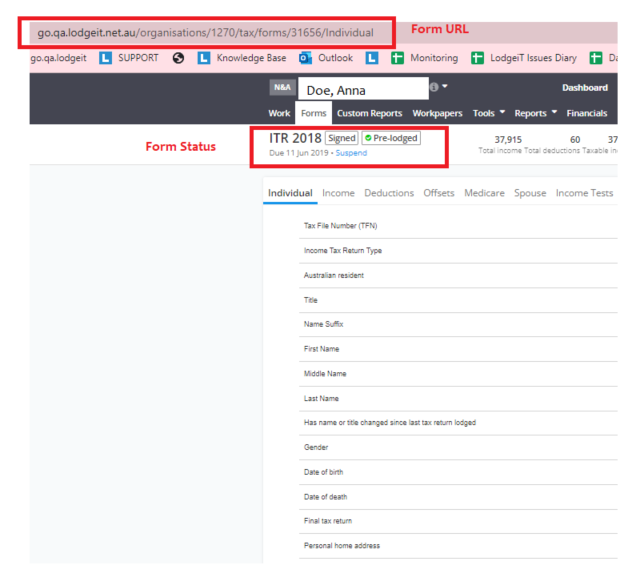Click the globe bookmark icon
638x588 pixels.
pyautogui.click(x=178, y=58)
